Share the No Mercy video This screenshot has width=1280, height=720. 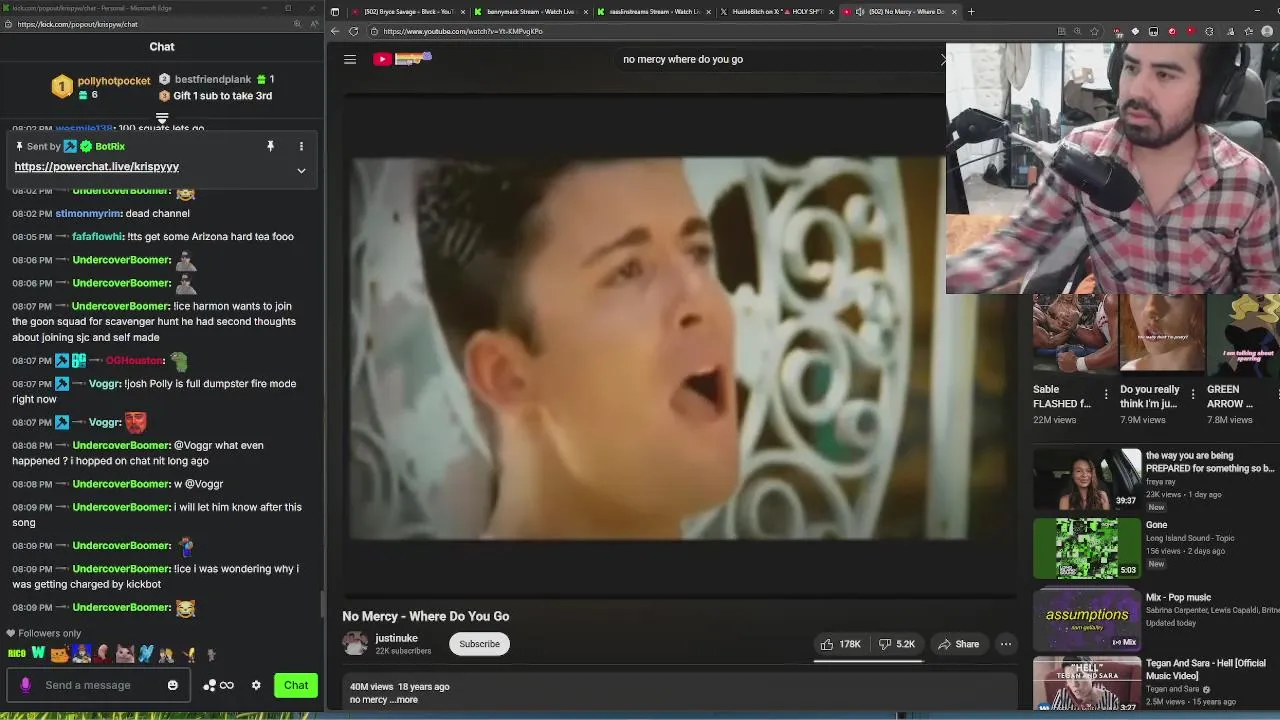958,644
